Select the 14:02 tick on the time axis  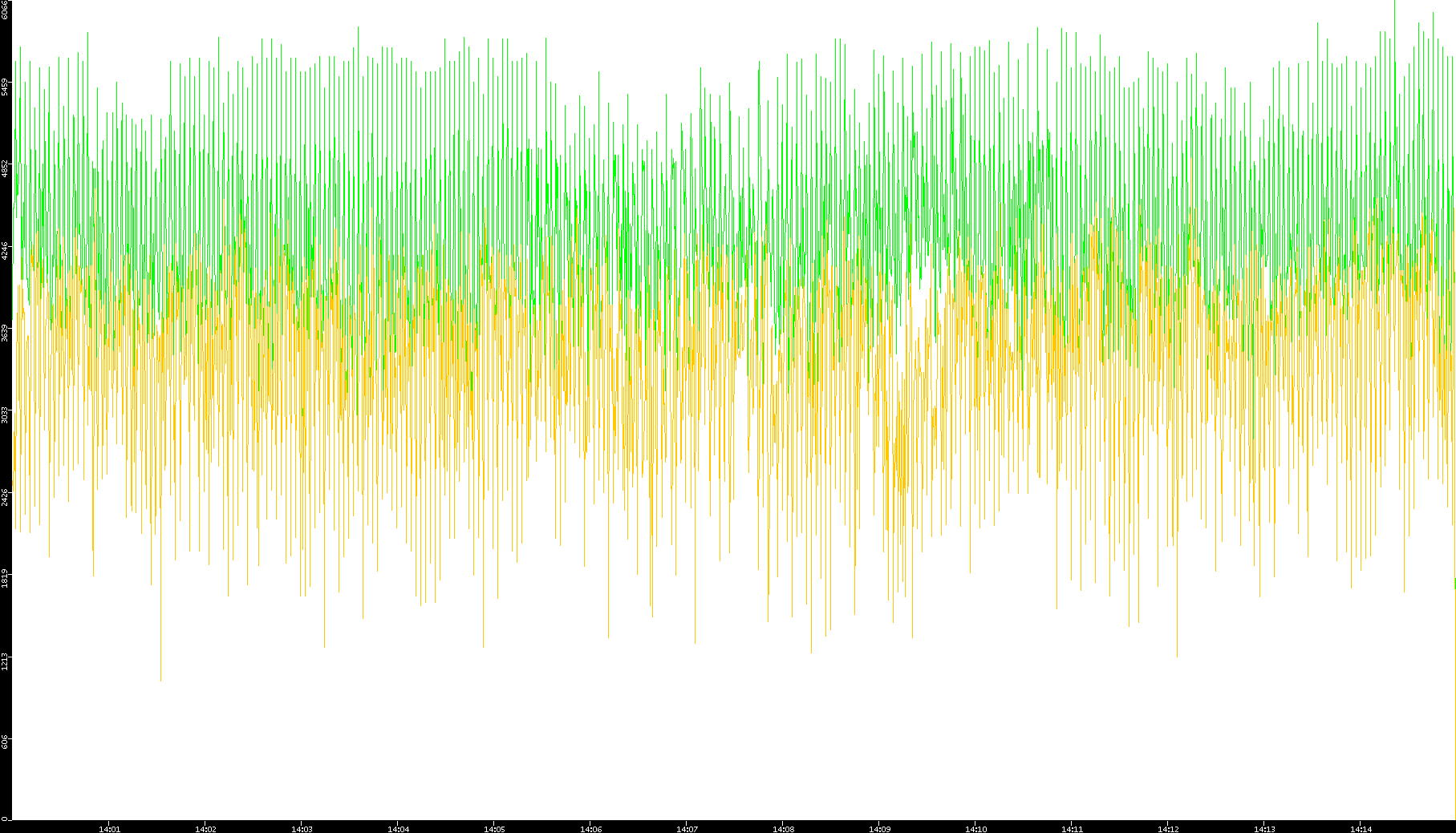click(205, 828)
